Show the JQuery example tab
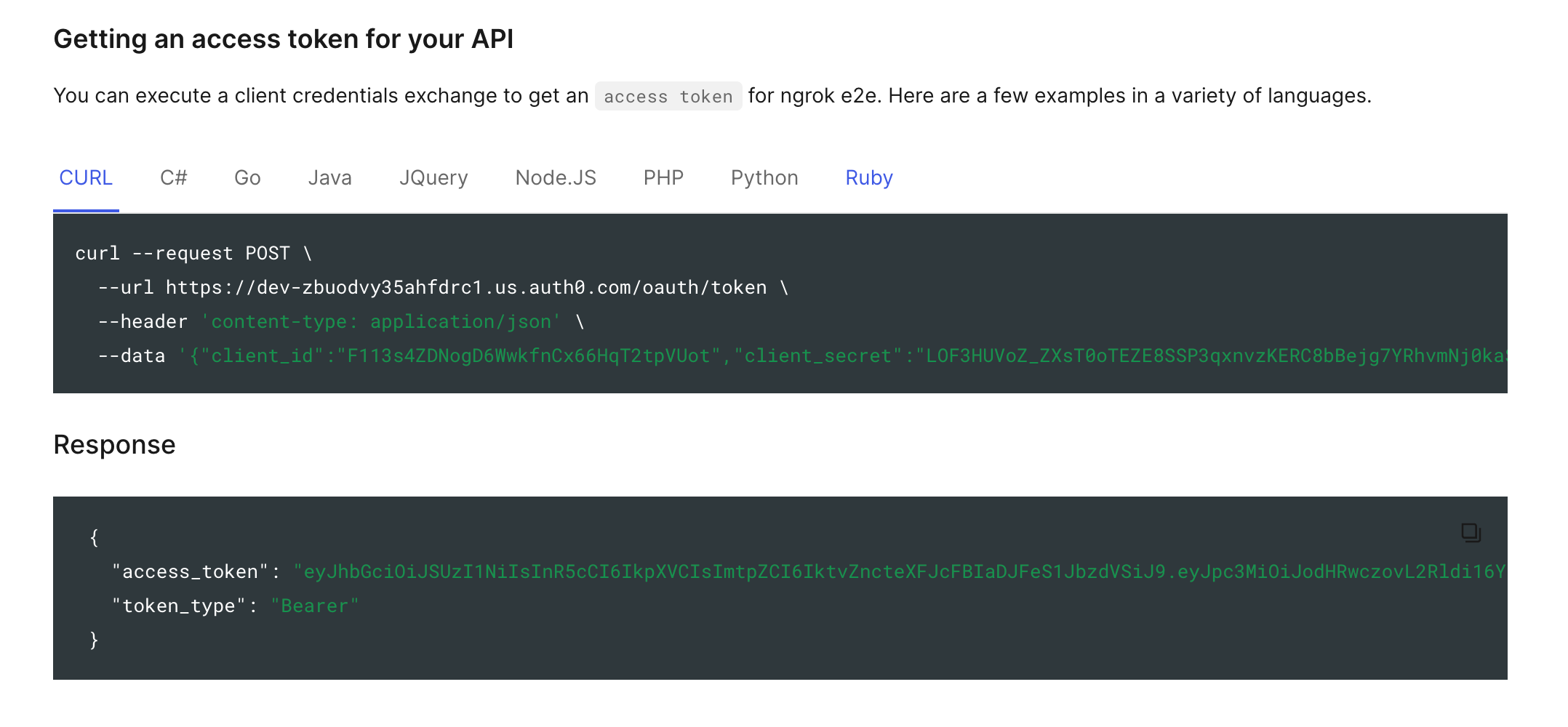Viewport: 1568px width, 727px height. click(x=433, y=178)
